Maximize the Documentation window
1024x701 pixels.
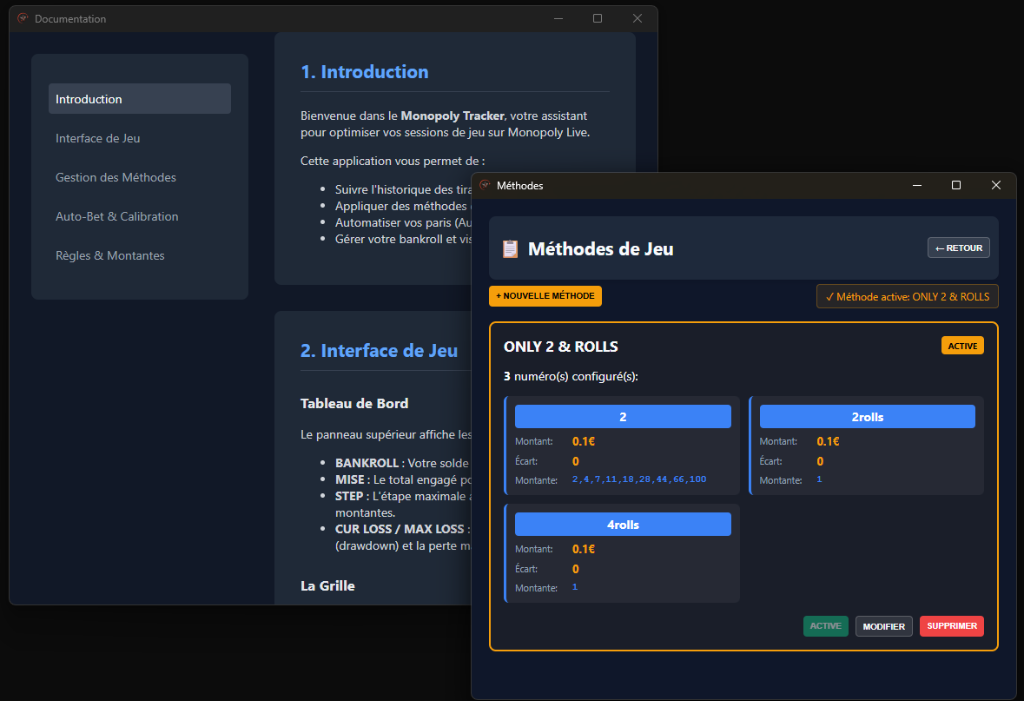click(x=597, y=19)
